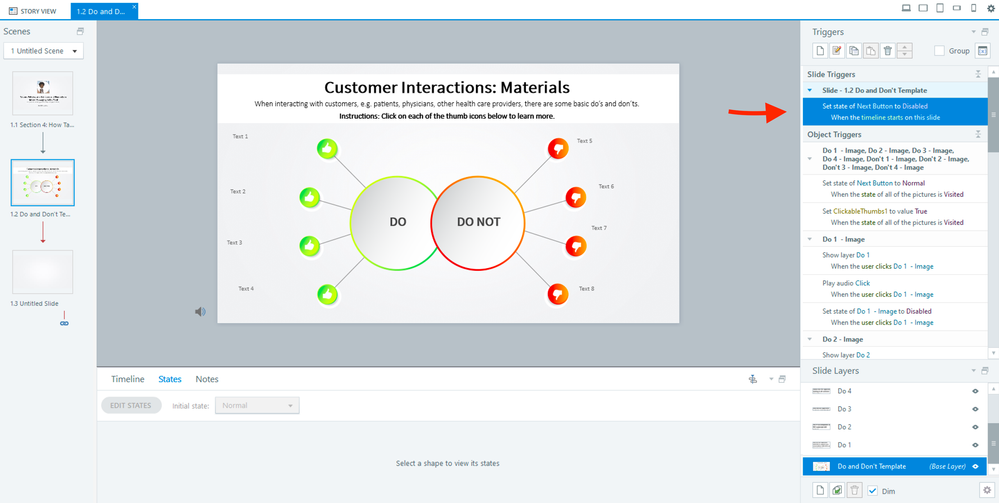Open slide layer properties gear

click(987, 490)
